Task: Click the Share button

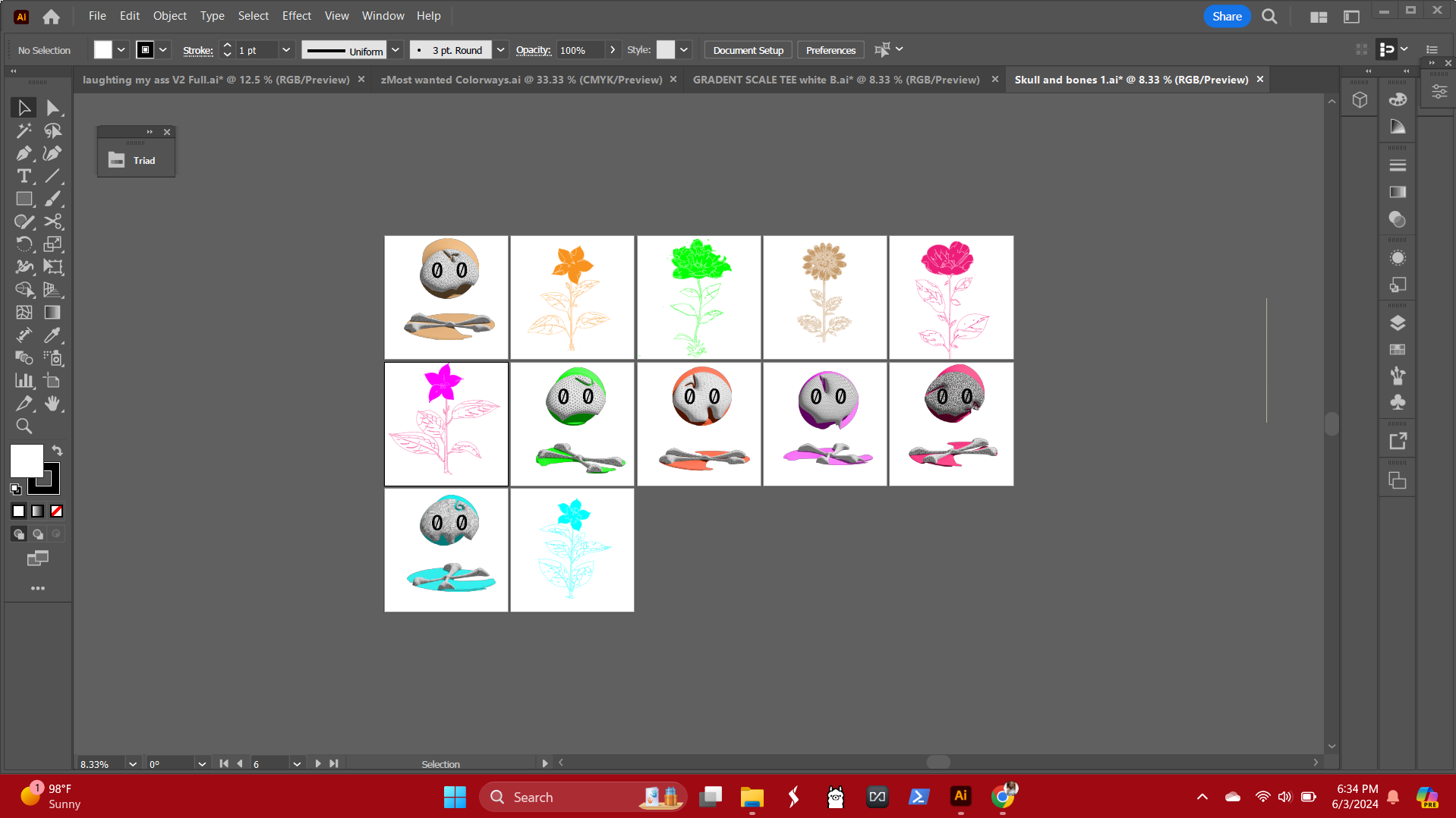Action: (x=1226, y=16)
